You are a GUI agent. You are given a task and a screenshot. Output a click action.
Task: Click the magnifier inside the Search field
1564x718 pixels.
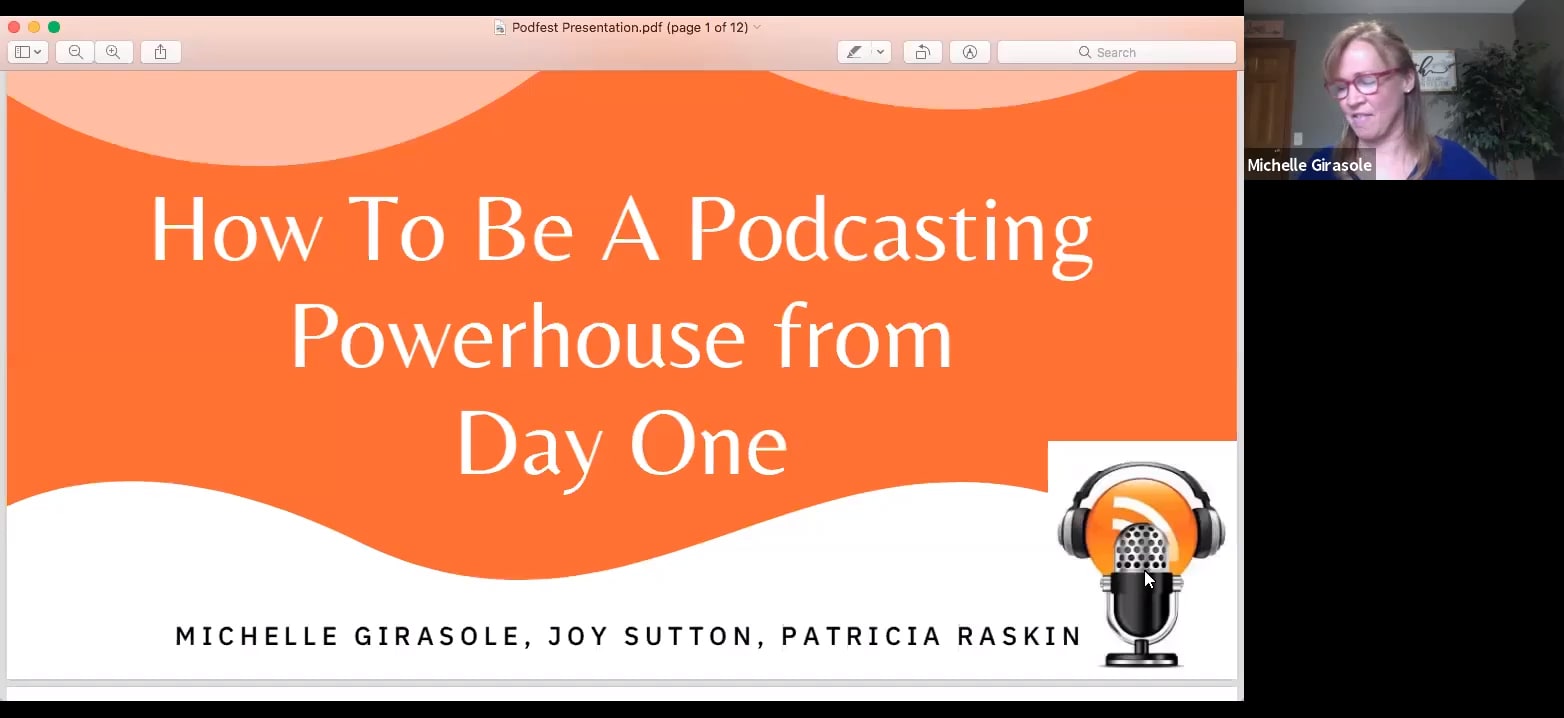pyautogui.click(x=1084, y=52)
